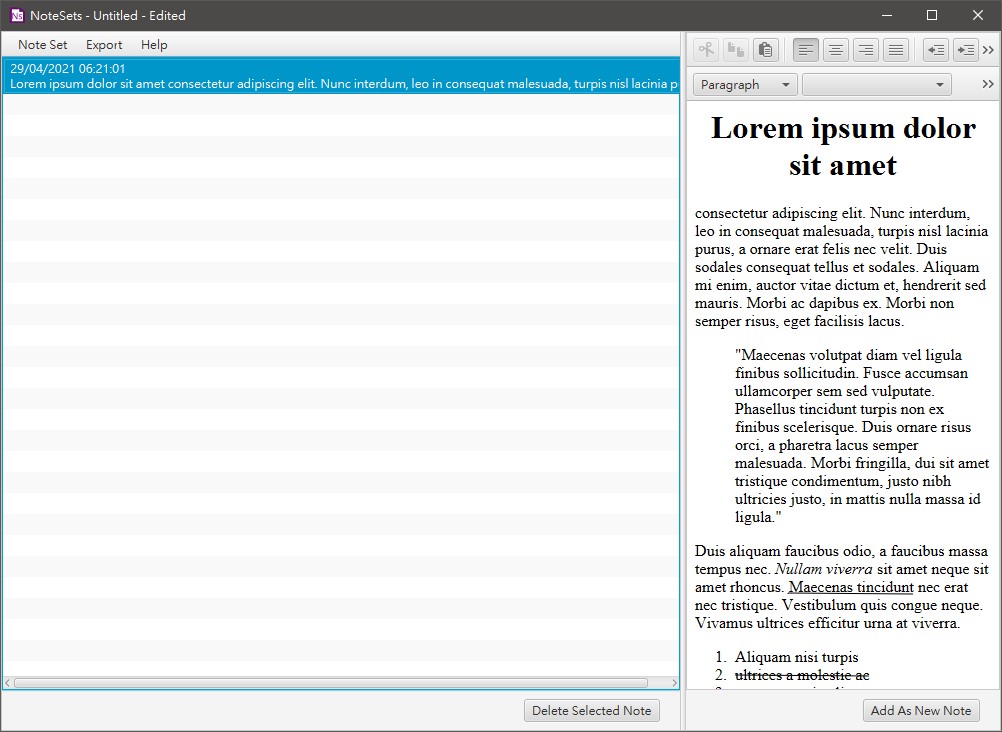Open the Export menu
The width and height of the screenshot is (1002, 732).
[x=104, y=45]
